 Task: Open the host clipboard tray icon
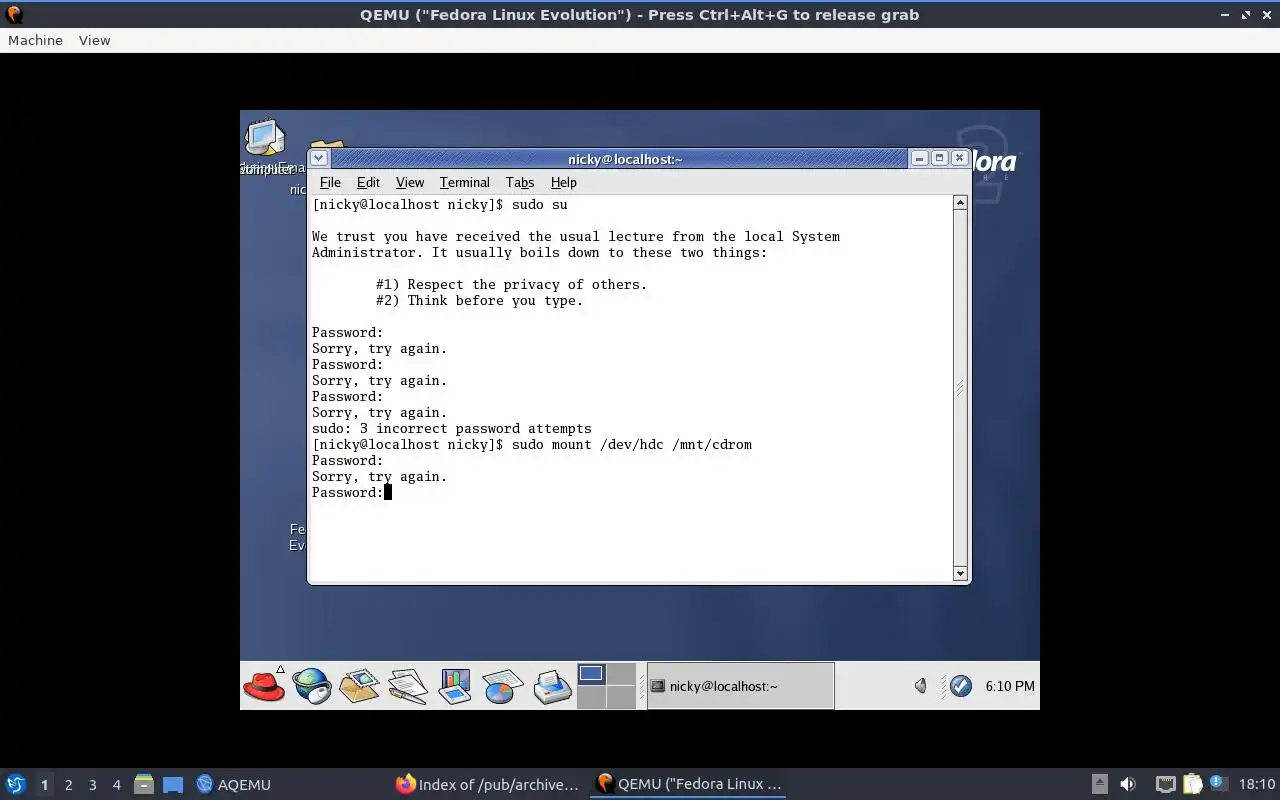click(1192, 784)
